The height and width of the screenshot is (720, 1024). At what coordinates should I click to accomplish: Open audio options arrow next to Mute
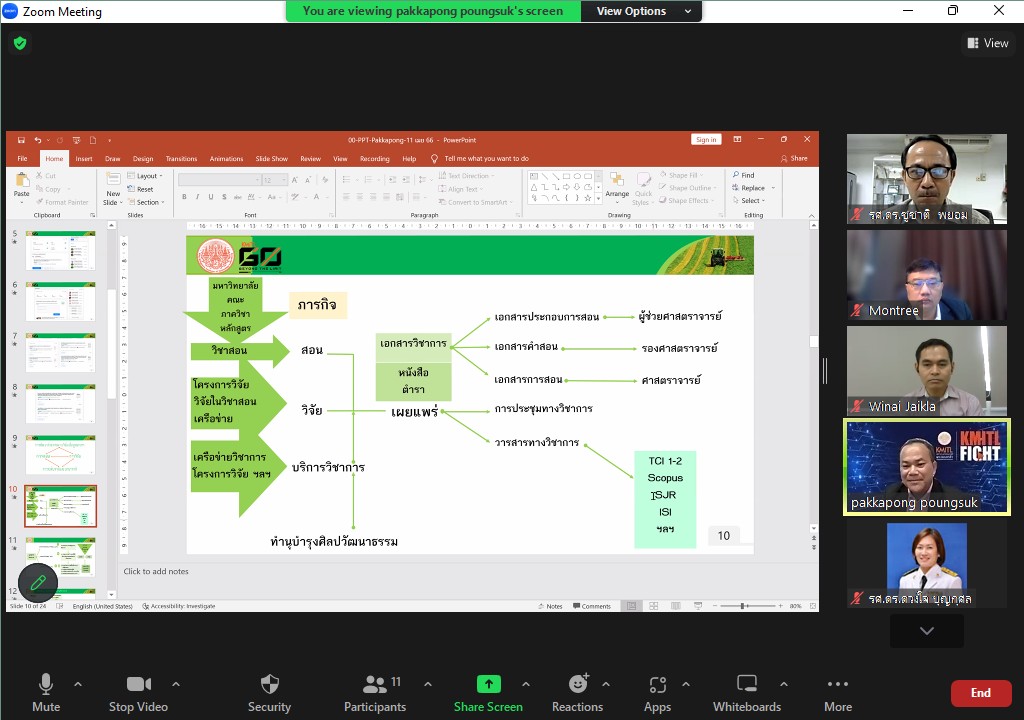(x=78, y=684)
